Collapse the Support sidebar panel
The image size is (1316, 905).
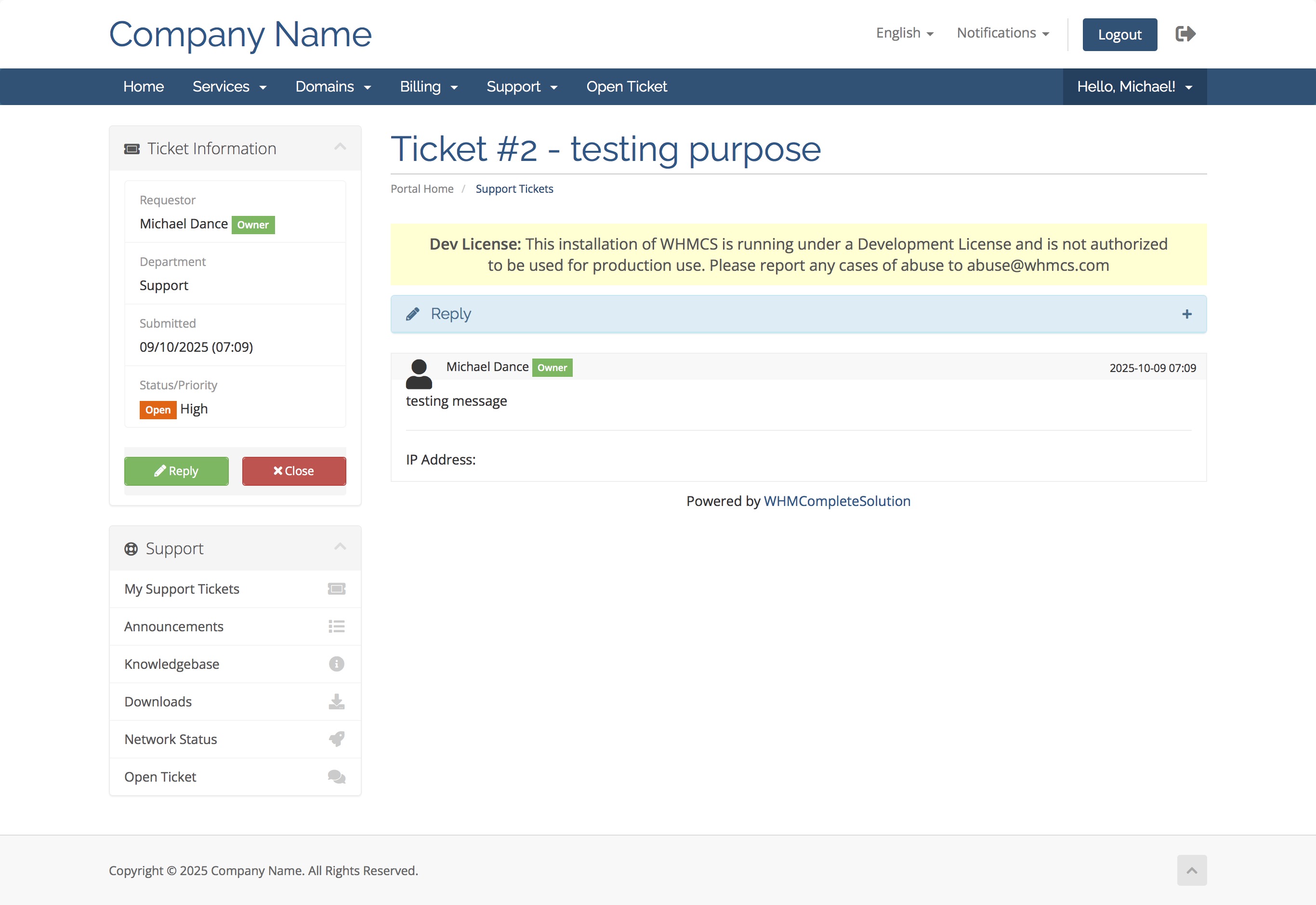[x=340, y=546]
